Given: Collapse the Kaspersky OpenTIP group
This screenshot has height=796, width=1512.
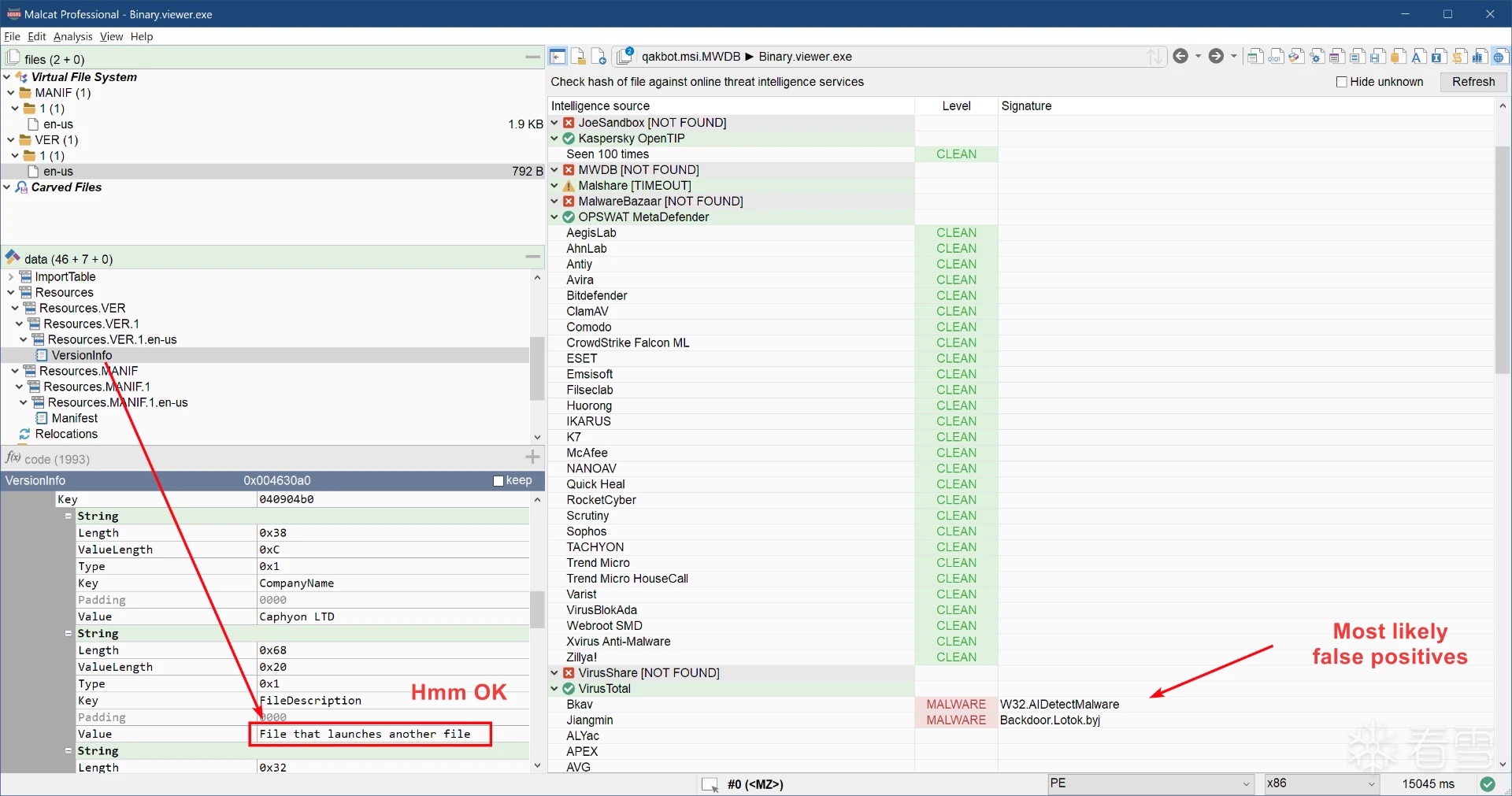Looking at the screenshot, I should click(x=554, y=139).
